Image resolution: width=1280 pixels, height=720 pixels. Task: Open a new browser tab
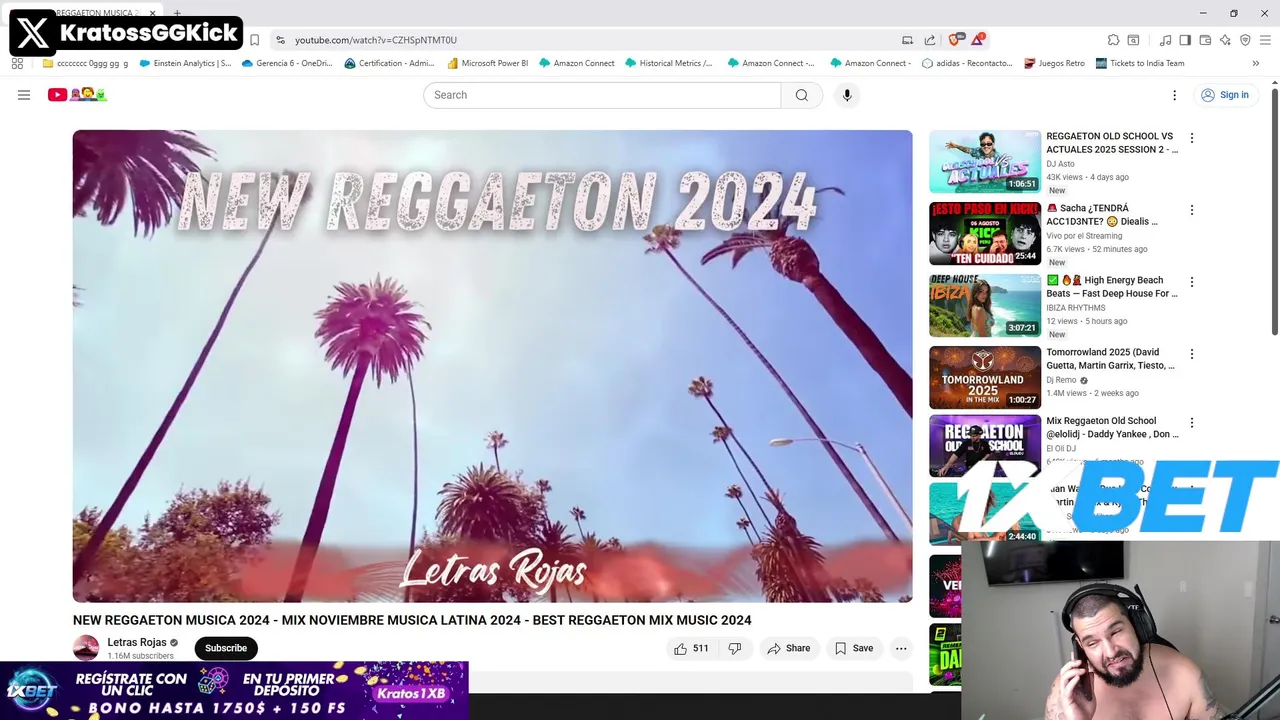point(177,13)
